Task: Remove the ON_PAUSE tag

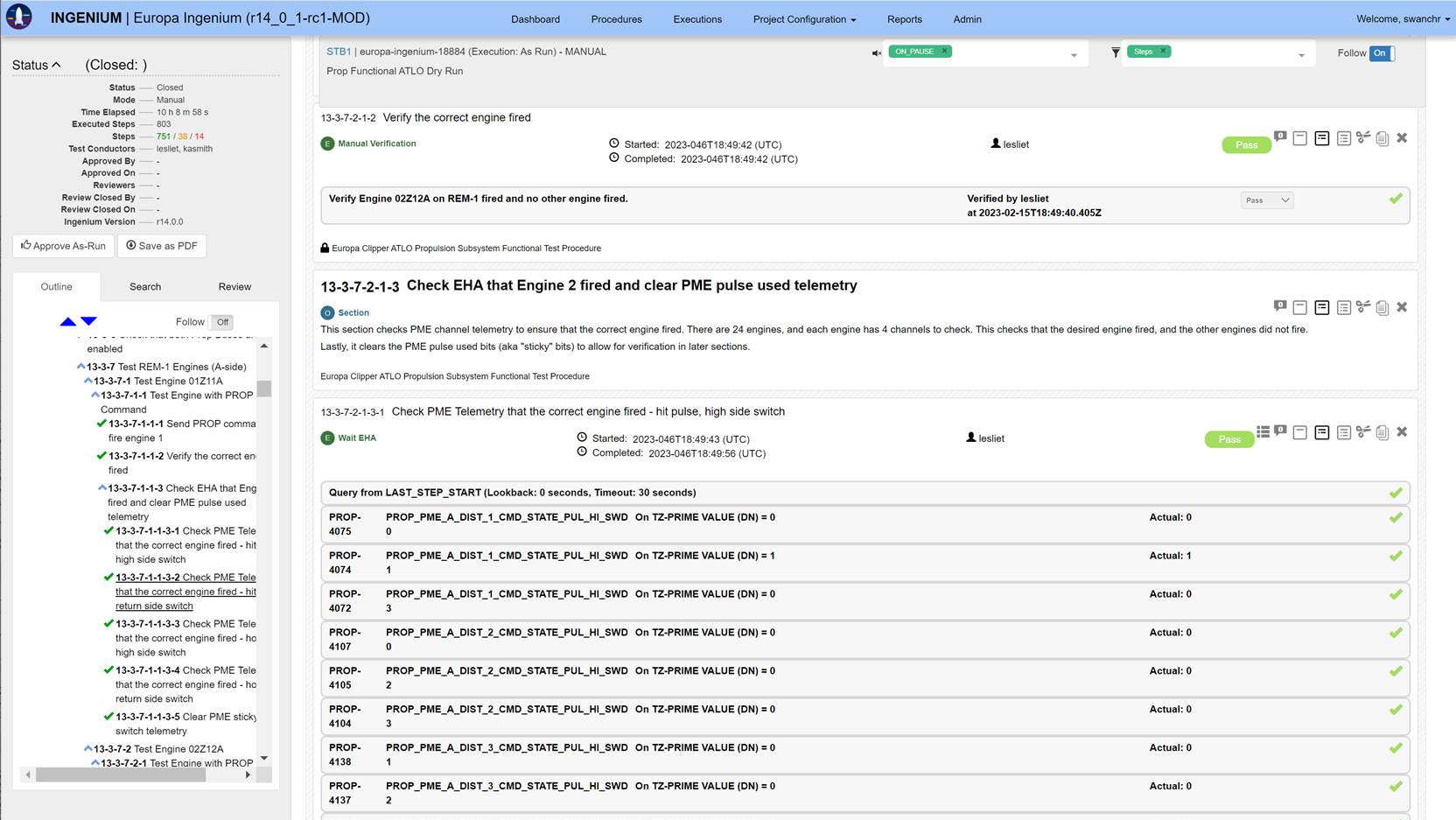Action: (x=945, y=52)
